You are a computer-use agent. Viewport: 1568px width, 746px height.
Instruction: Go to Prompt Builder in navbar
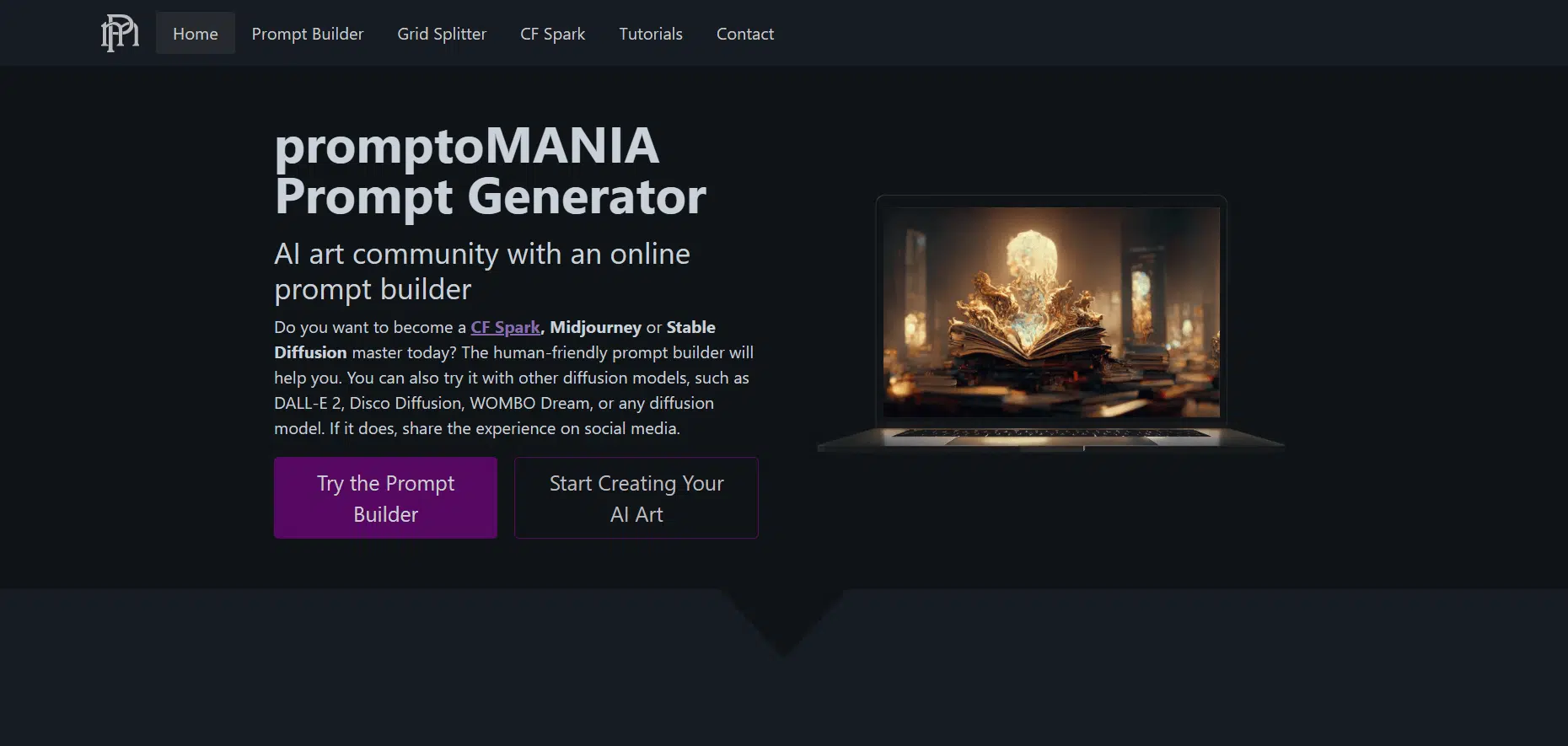(308, 34)
